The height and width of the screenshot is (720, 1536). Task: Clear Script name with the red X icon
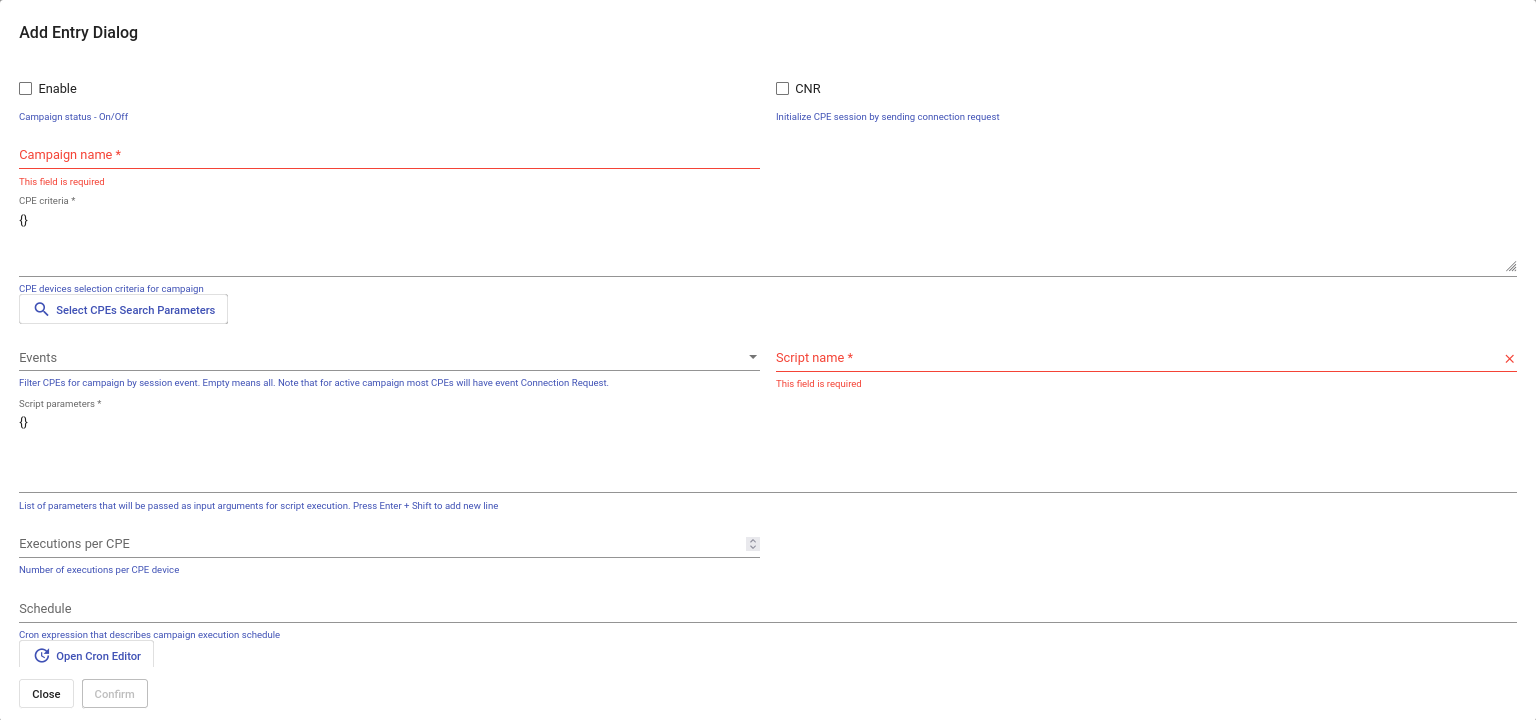click(x=1509, y=359)
